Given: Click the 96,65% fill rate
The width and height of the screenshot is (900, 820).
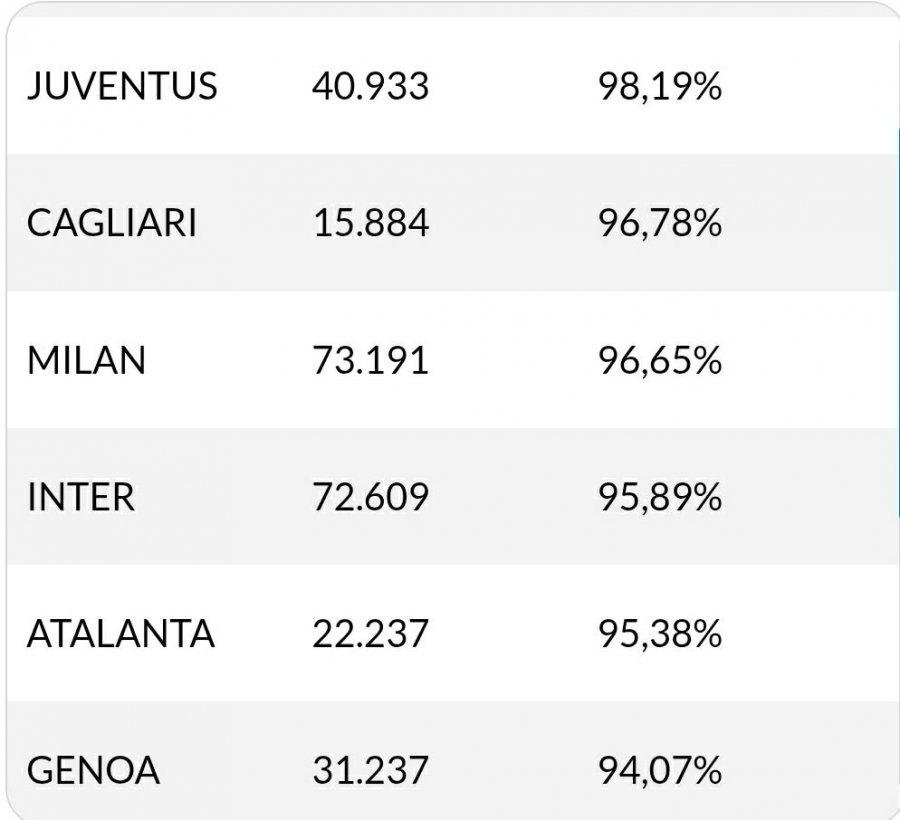Looking at the screenshot, I should coord(659,360).
